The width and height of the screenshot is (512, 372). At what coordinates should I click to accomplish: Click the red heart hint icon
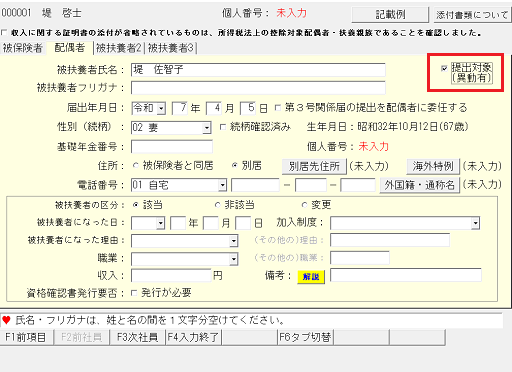[x=6, y=320]
